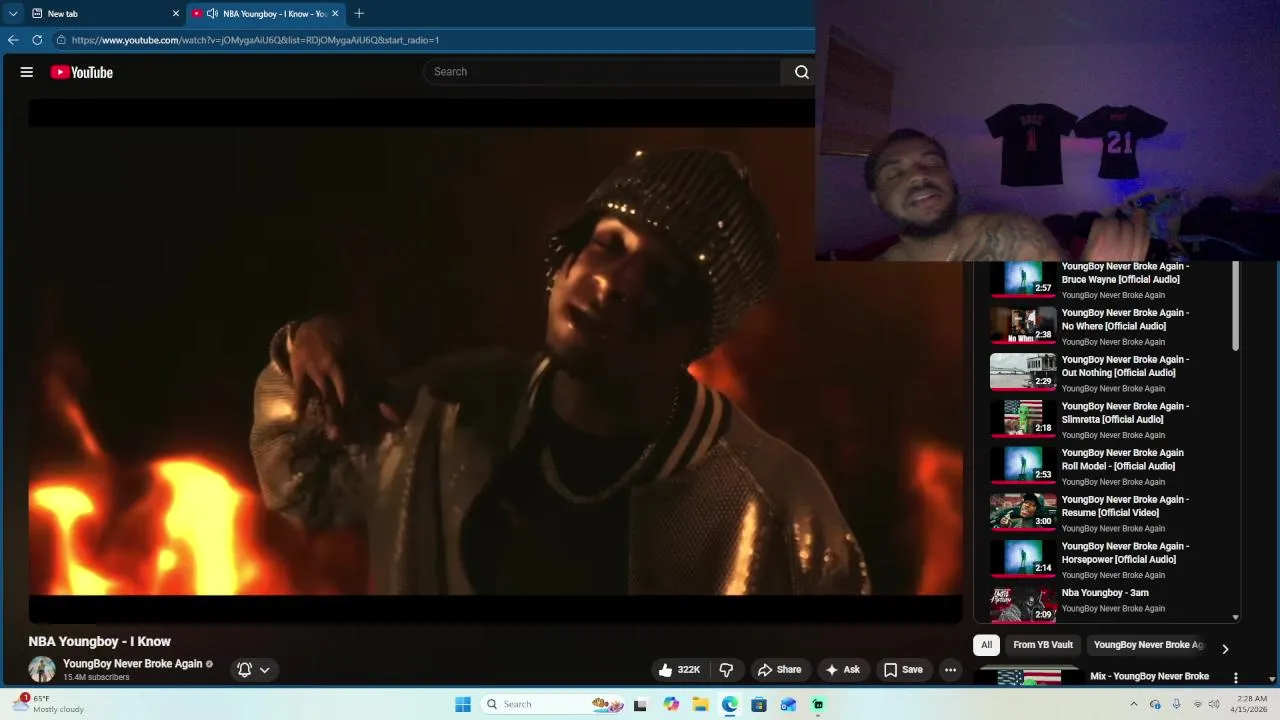Select the All filter chip
1280x720 pixels.
coord(986,645)
